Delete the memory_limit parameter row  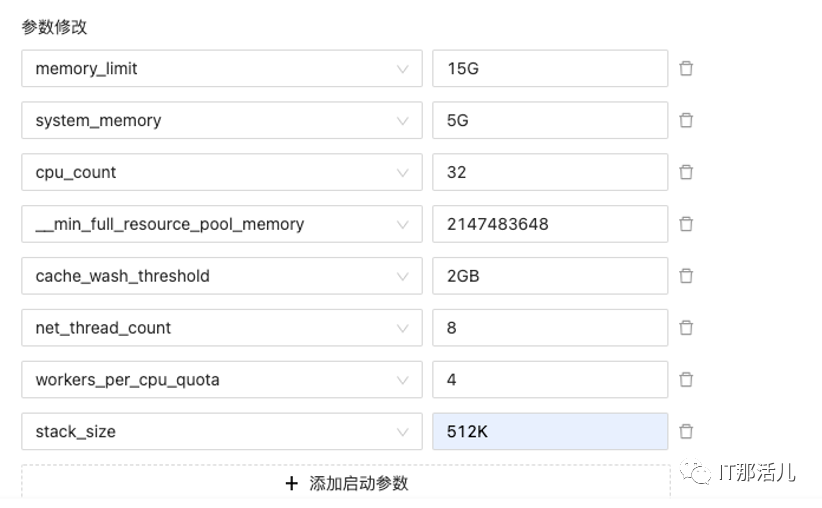[x=686, y=69]
